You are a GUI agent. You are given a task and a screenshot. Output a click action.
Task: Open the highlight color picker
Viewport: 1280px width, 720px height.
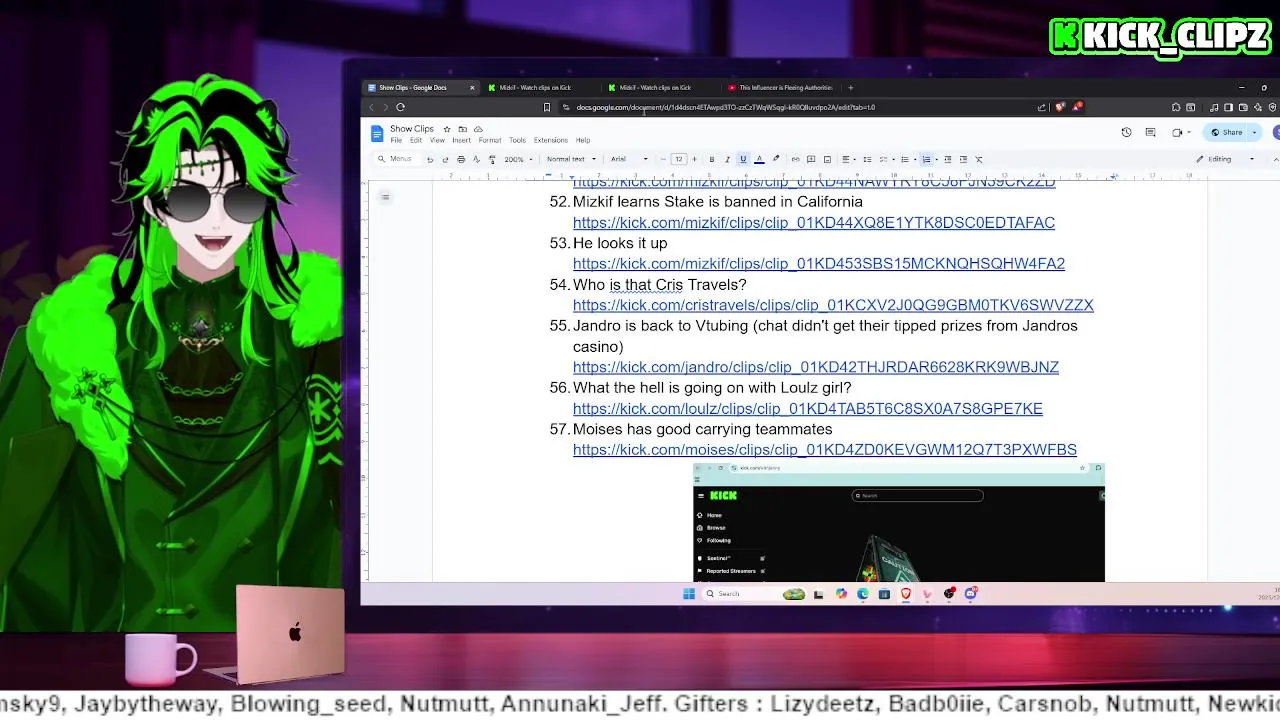click(776, 159)
